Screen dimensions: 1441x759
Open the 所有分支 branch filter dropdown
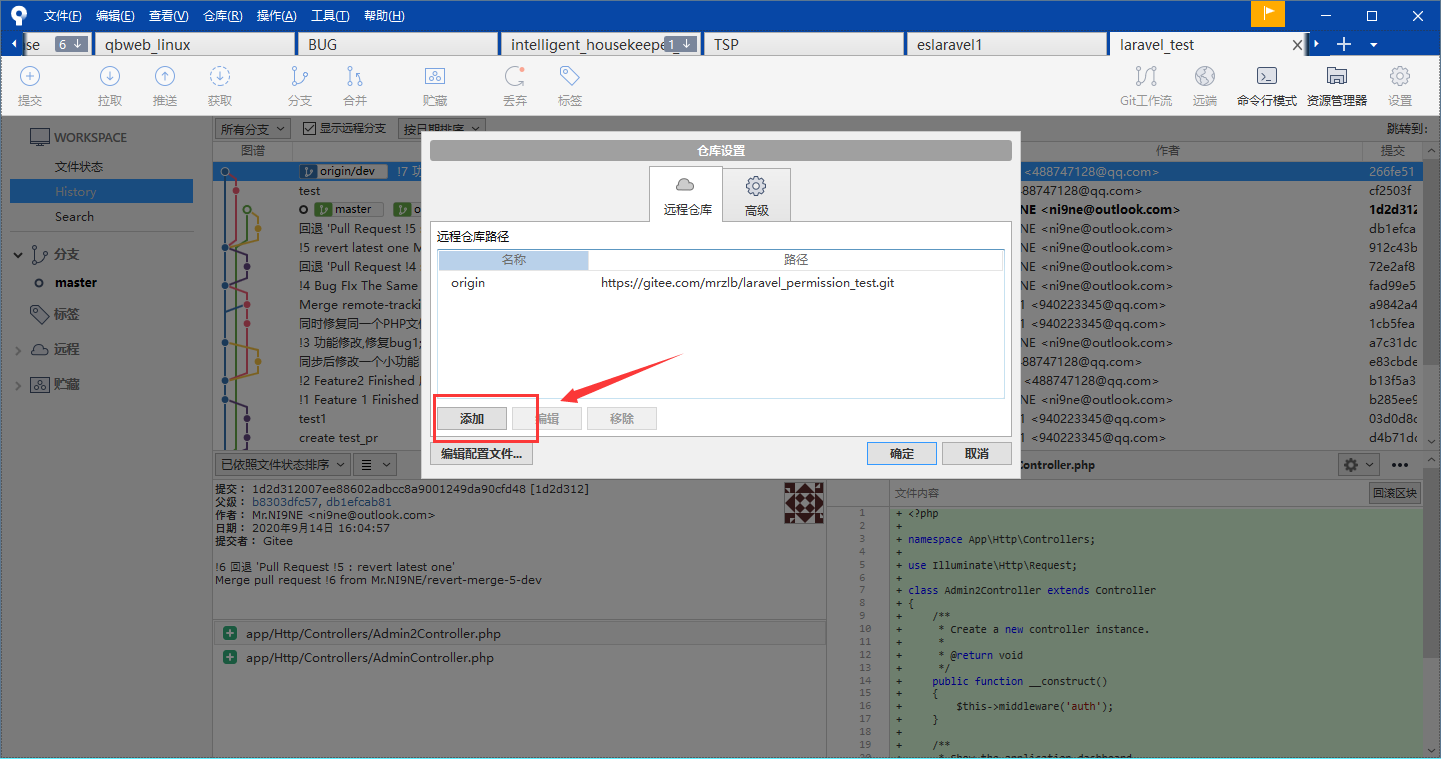click(x=253, y=129)
